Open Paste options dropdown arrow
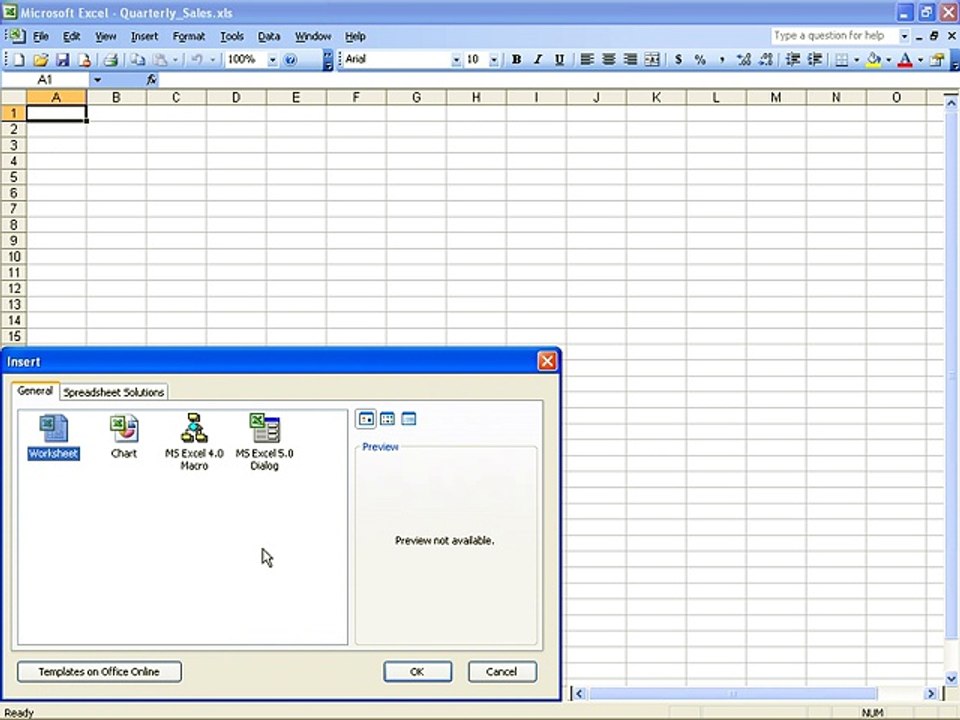Image resolution: width=960 pixels, height=720 pixels. coord(175,60)
